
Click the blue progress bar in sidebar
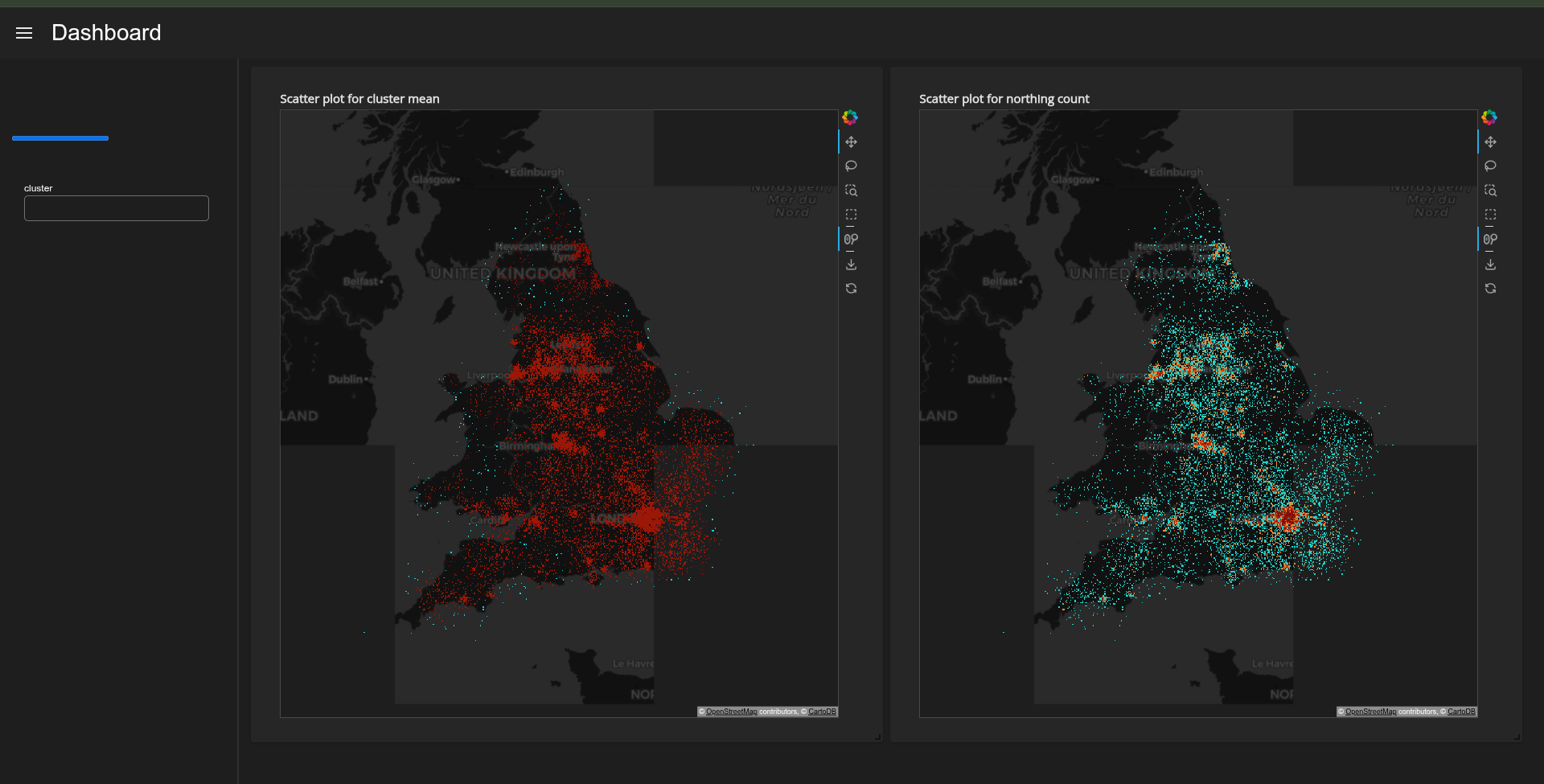coord(60,138)
